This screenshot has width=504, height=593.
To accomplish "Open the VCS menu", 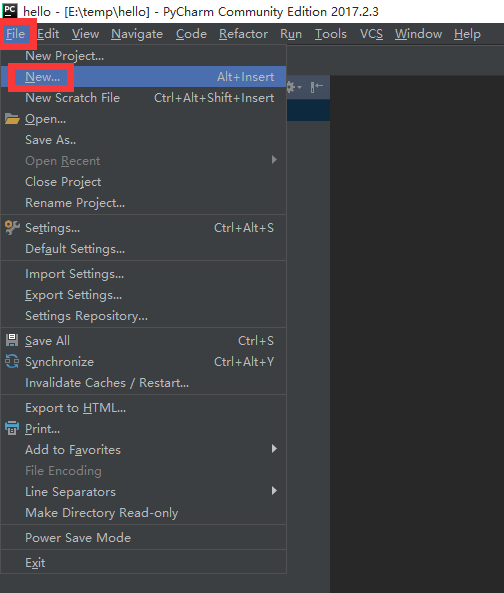I will 371,34.
